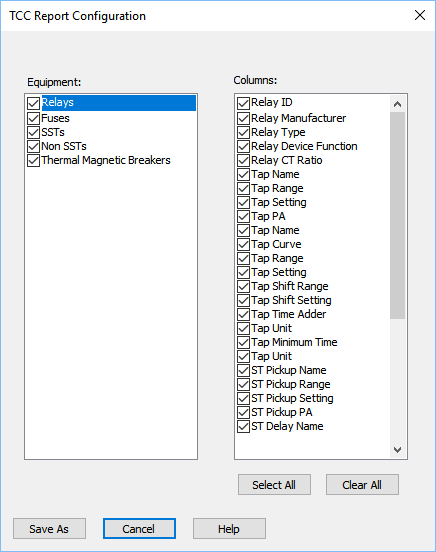
Task: Uncheck the Non SSTs checkbox
Action: (33, 146)
